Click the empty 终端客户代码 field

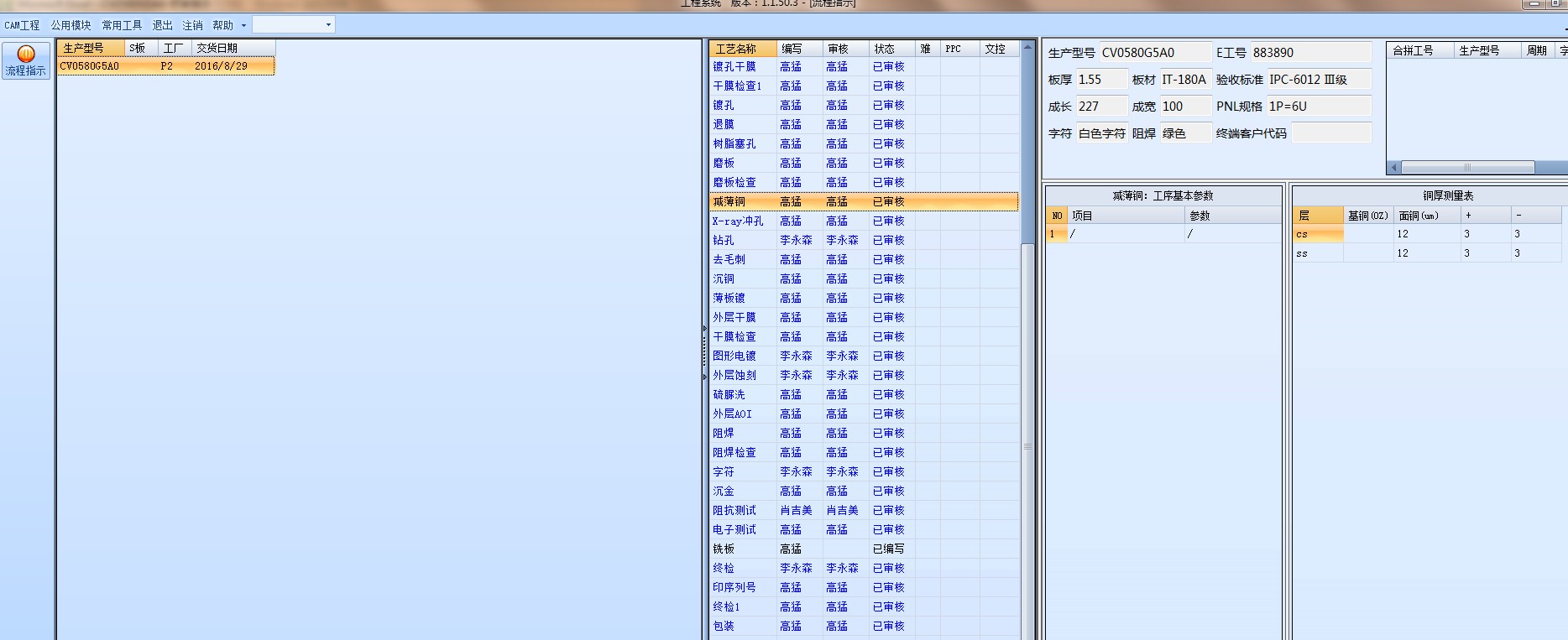point(1330,133)
